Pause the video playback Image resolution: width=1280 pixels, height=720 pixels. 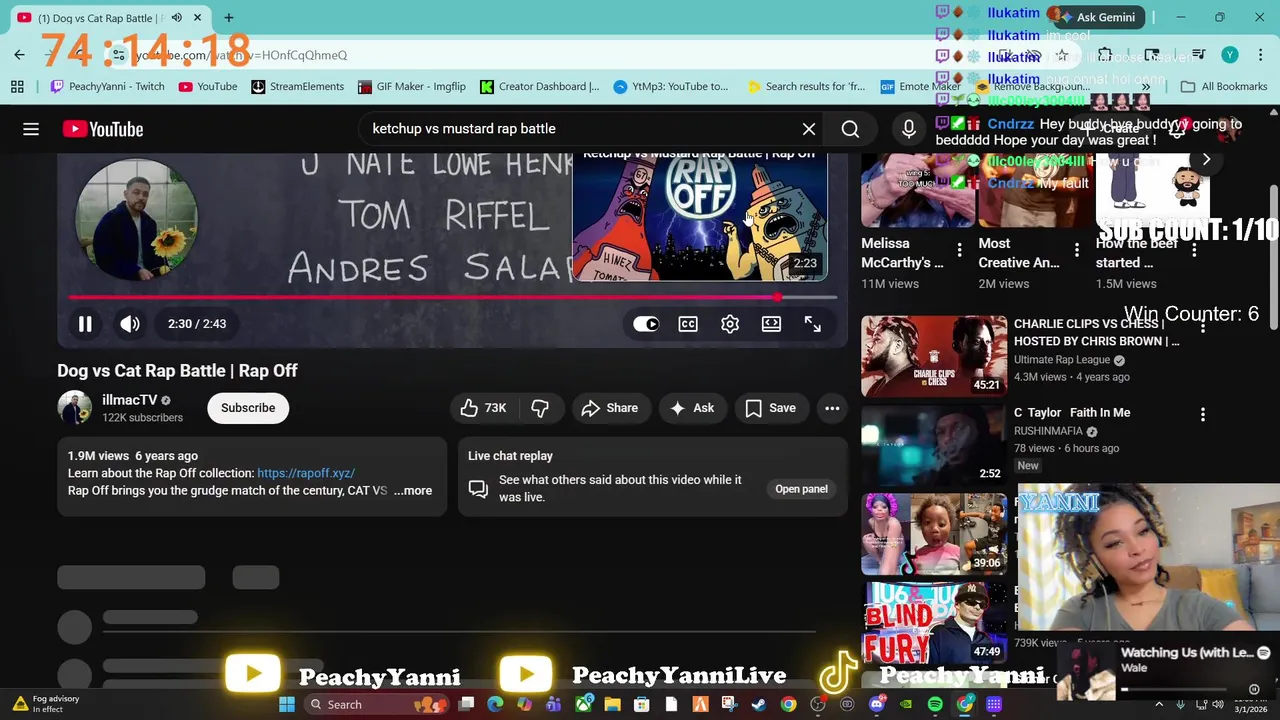tap(85, 324)
